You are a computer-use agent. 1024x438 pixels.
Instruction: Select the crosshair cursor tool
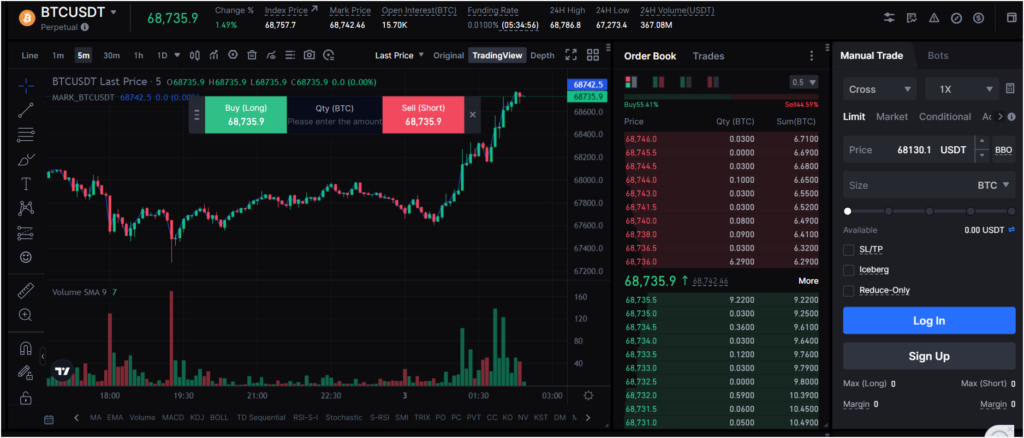(x=26, y=86)
